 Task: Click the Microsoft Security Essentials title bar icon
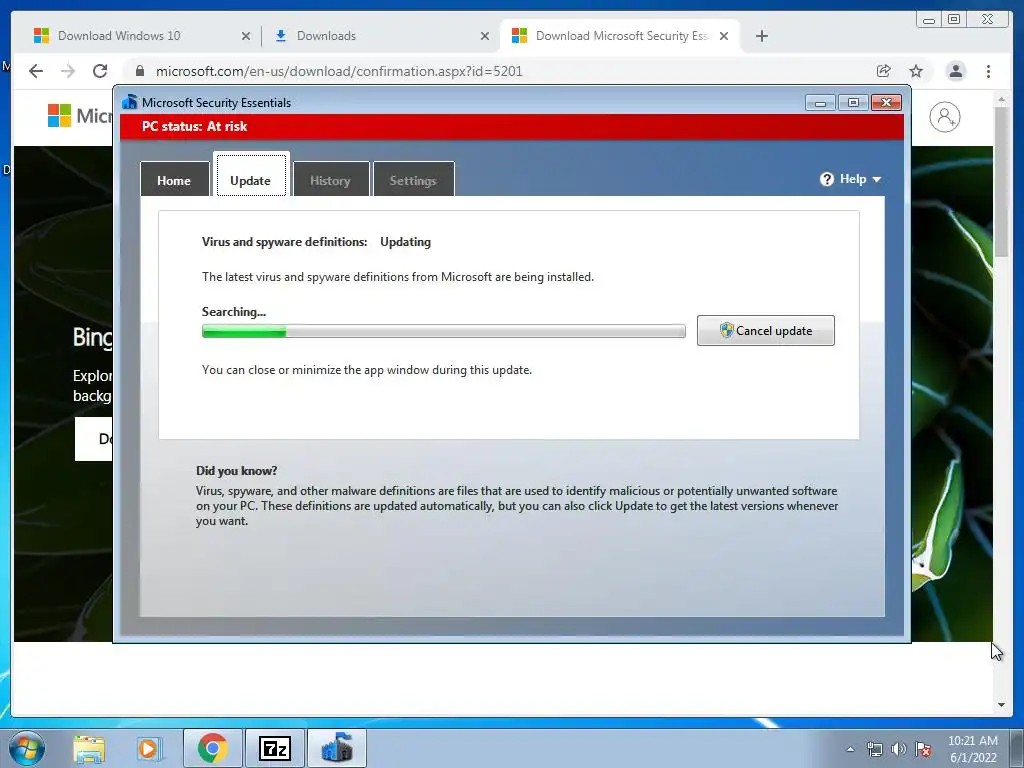[x=130, y=102]
